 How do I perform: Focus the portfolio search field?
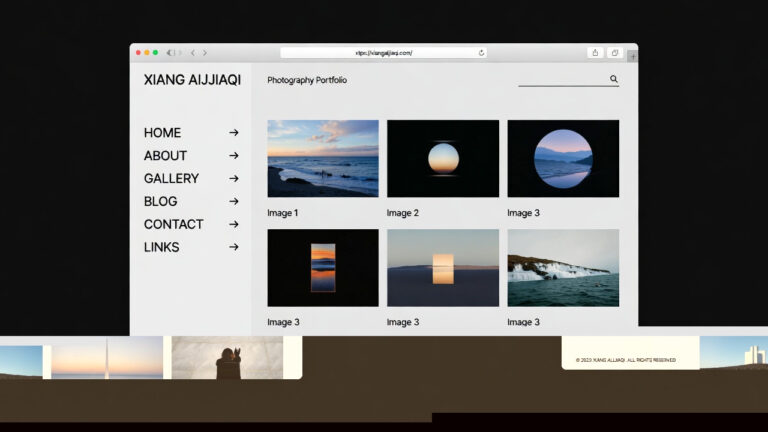[x=562, y=79]
